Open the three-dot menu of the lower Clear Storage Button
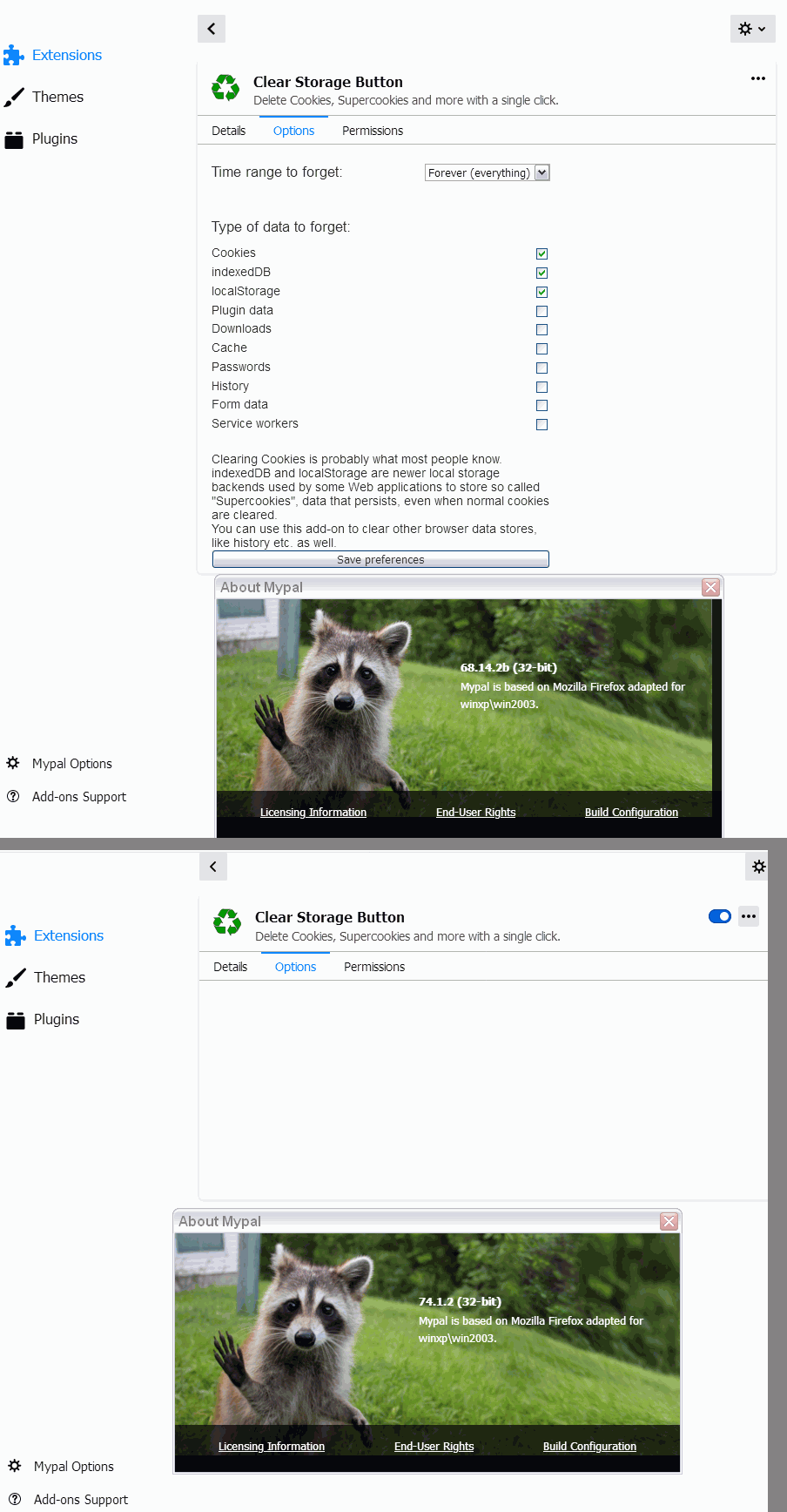This screenshot has width=787, height=1512. pyautogui.click(x=749, y=916)
